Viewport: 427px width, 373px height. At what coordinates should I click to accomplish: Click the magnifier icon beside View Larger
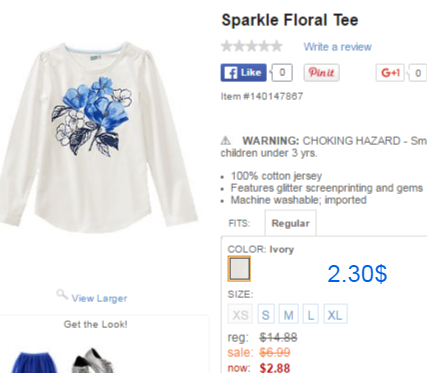click(x=62, y=295)
